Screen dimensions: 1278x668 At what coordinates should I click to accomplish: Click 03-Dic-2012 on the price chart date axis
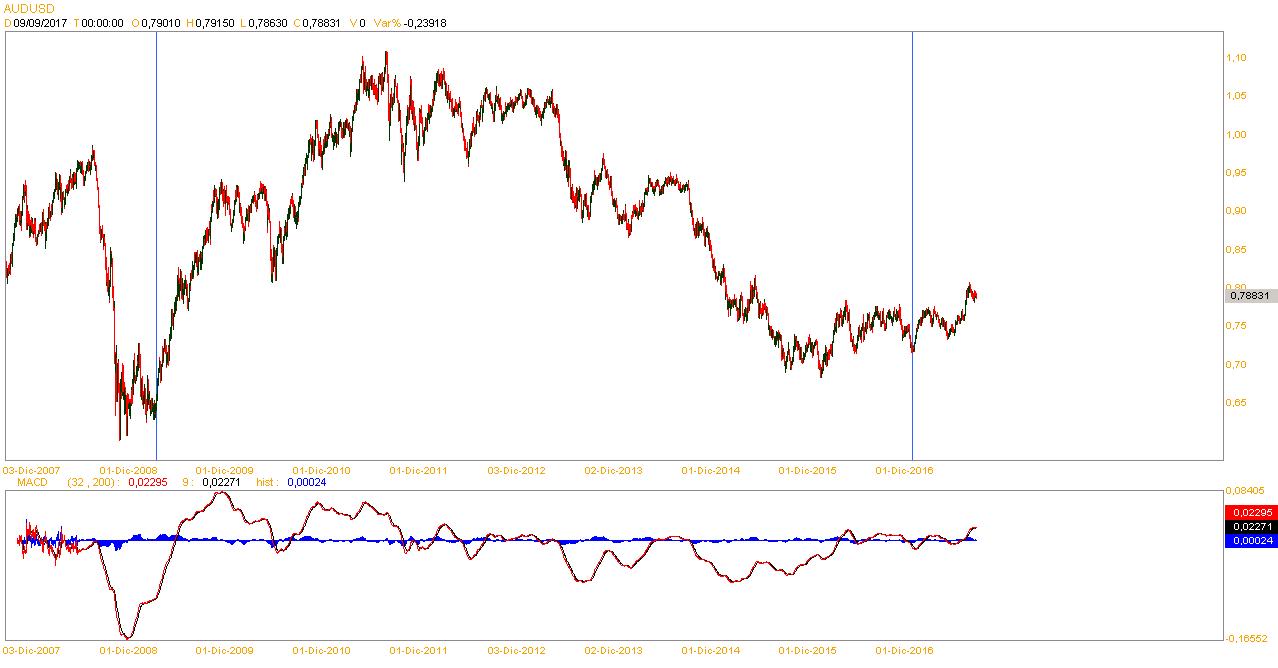point(516,469)
